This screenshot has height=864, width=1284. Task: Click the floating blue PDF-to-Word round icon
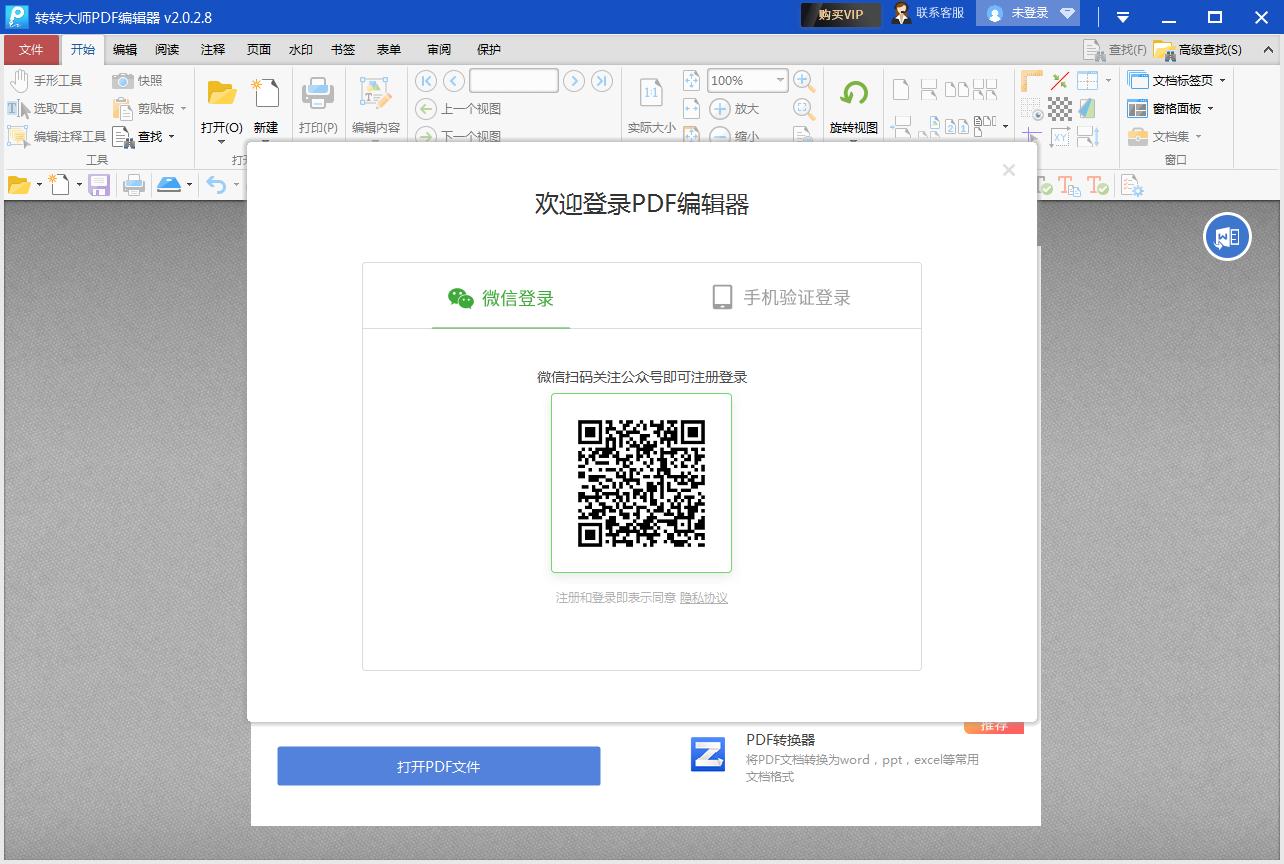click(x=1227, y=237)
